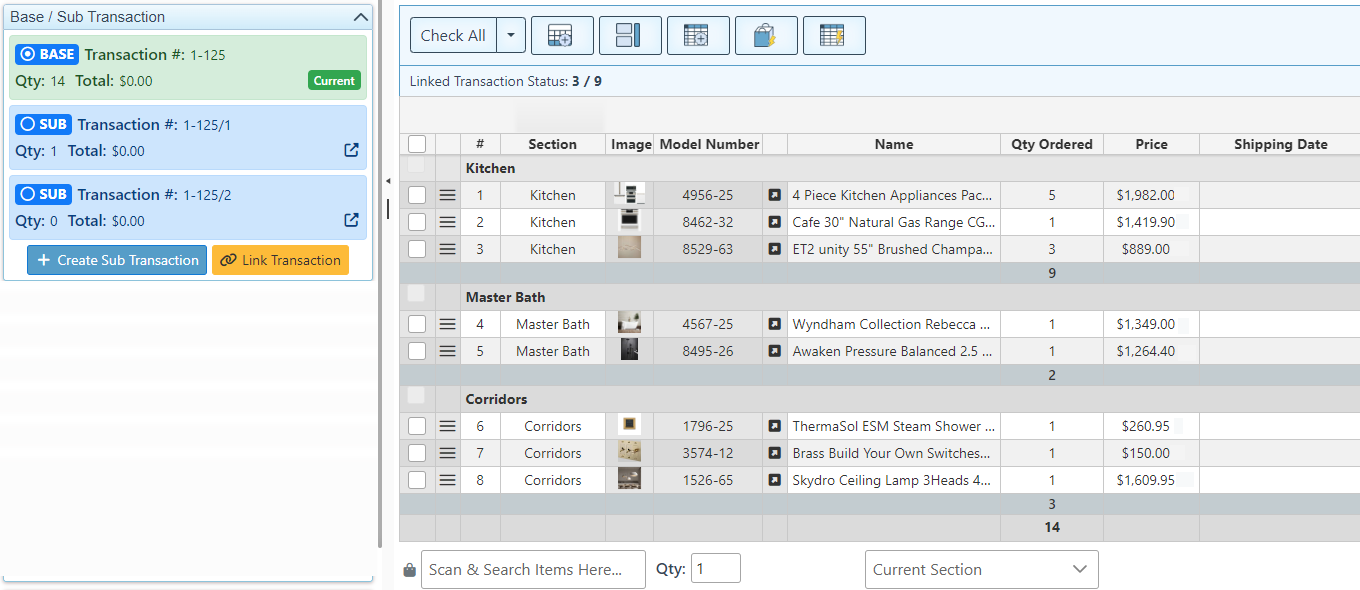Click the lock icon beside scan field
The image size is (1360, 590).
tap(409, 570)
